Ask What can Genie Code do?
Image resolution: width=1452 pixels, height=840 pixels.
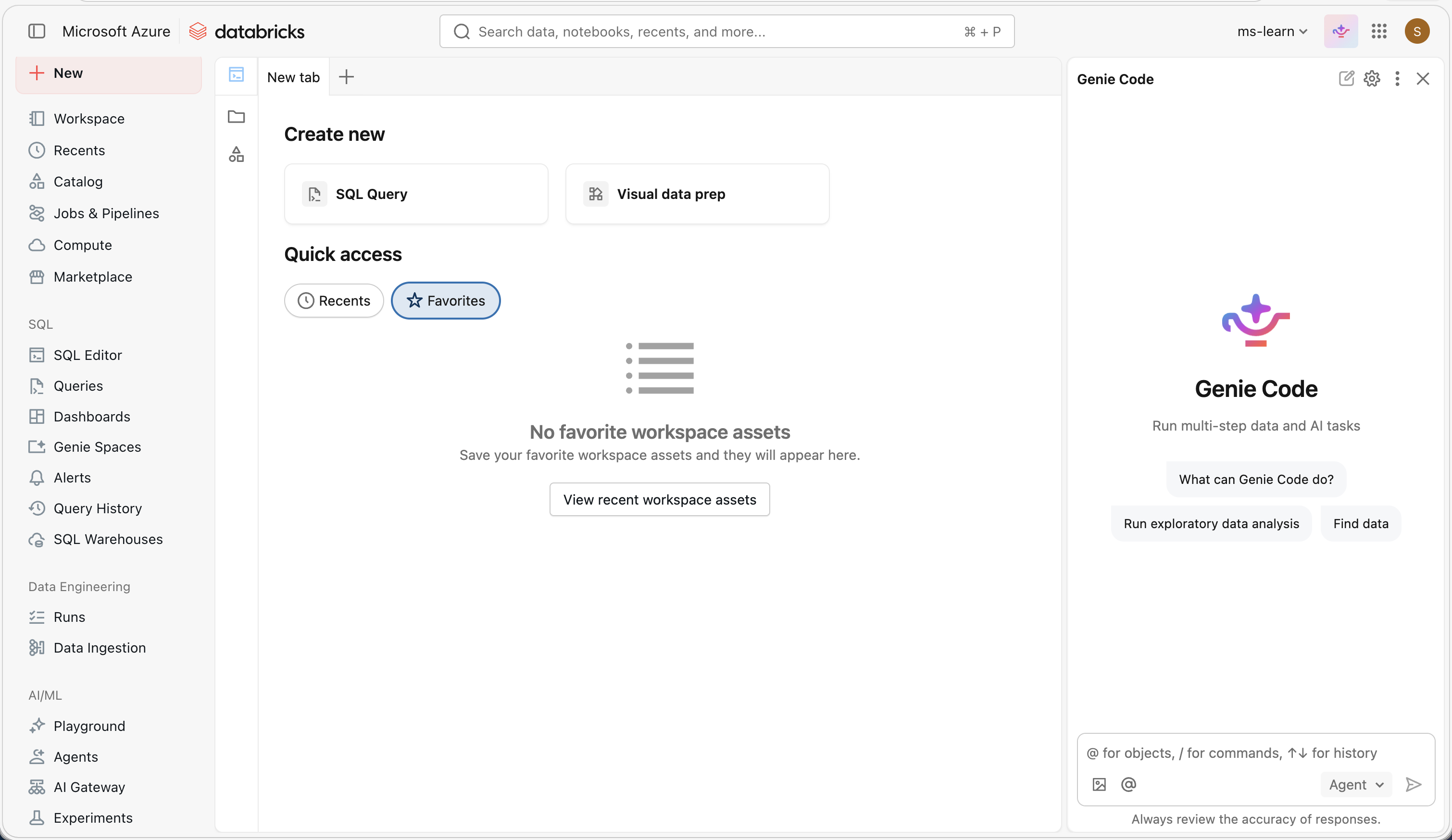point(1256,479)
